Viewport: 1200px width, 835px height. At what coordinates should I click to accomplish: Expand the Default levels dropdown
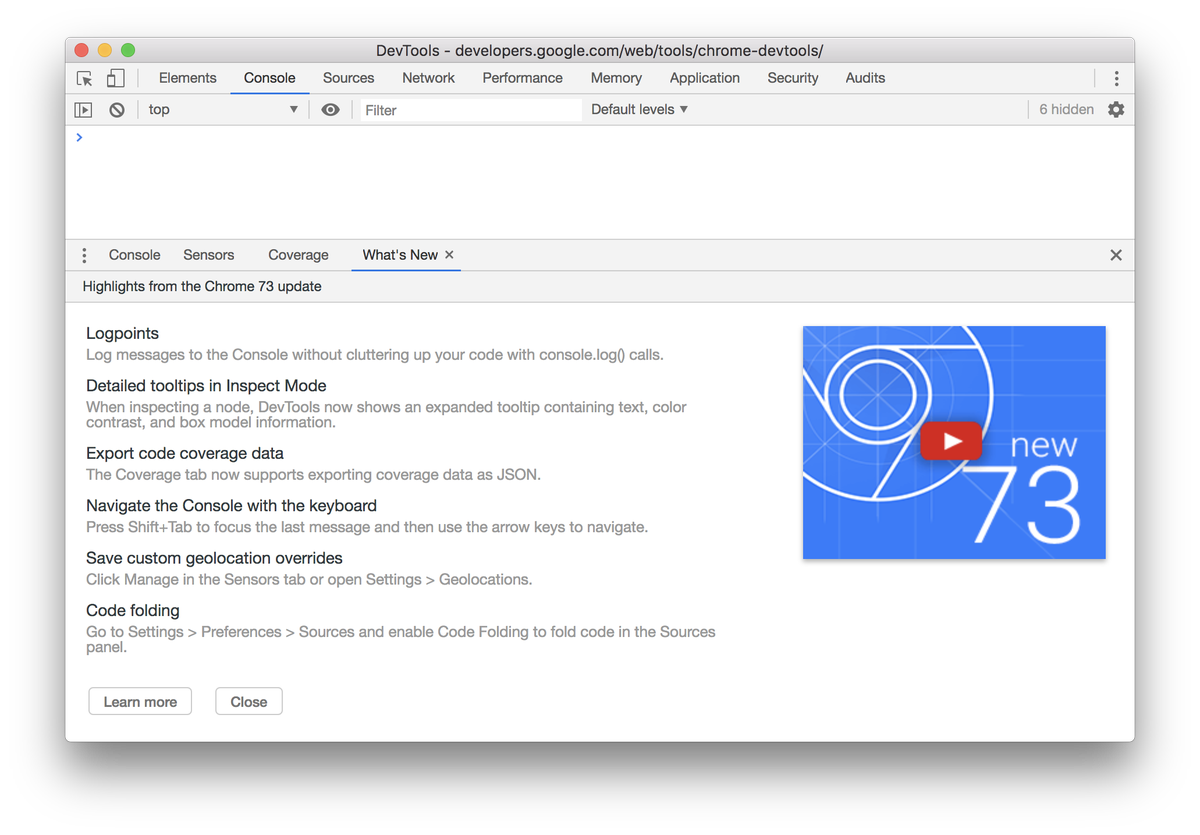640,110
